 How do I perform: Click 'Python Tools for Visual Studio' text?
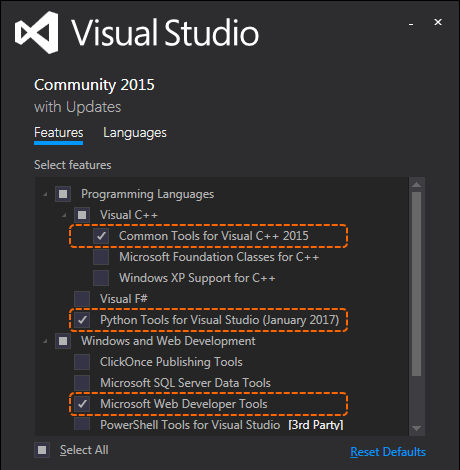tap(220, 320)
